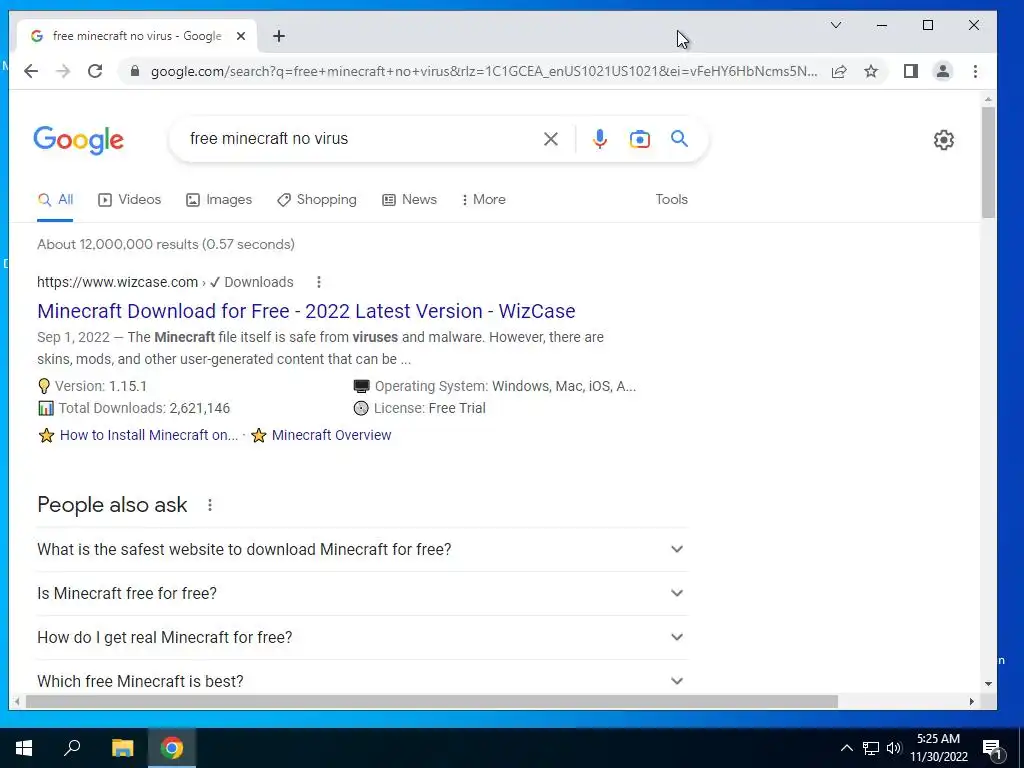The height and width of the screenshot is (768, 1024).
Task: Switch to the Videos tab
Action: 129,200
